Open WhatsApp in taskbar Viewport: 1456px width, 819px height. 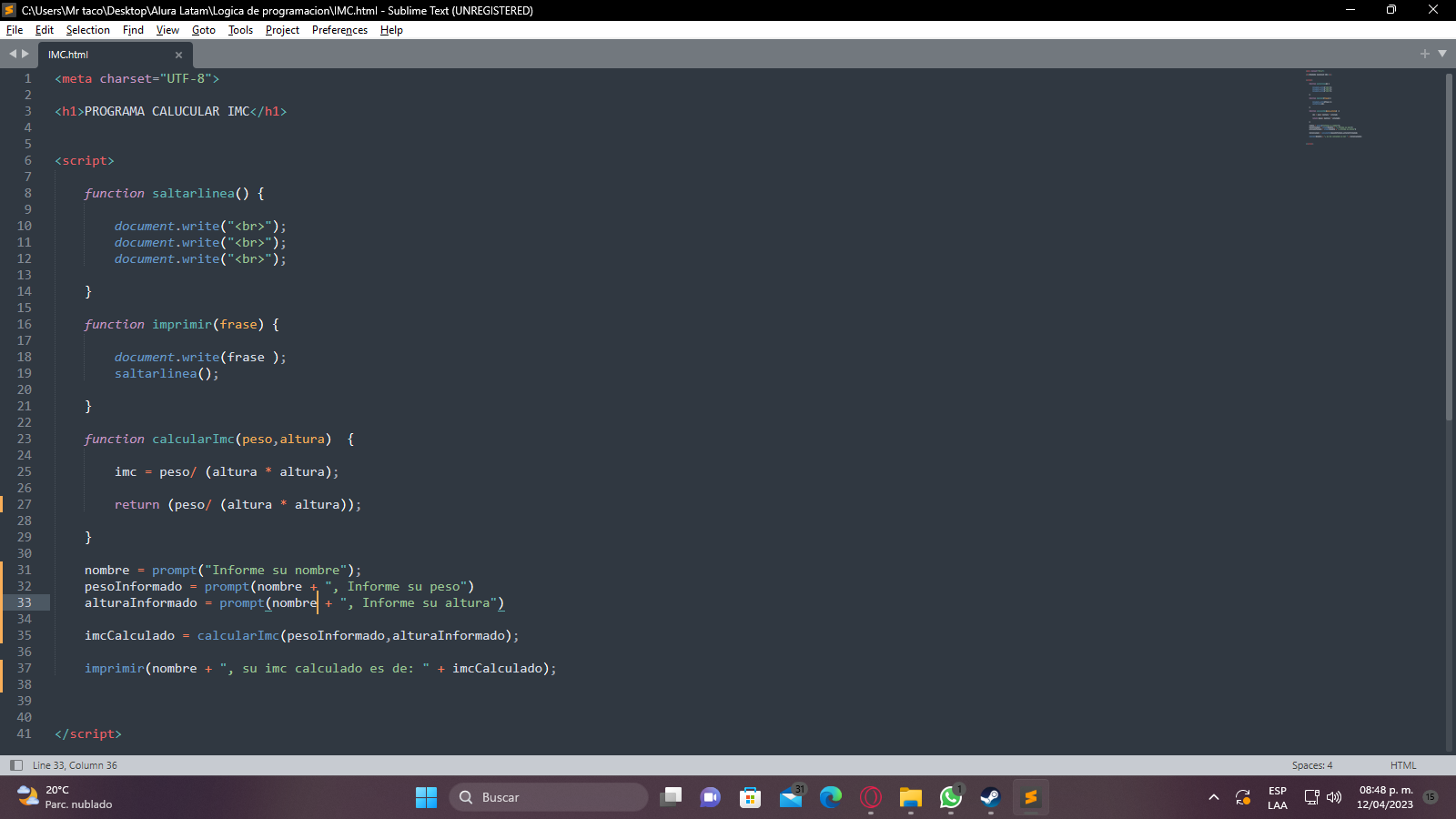[951, 797]
